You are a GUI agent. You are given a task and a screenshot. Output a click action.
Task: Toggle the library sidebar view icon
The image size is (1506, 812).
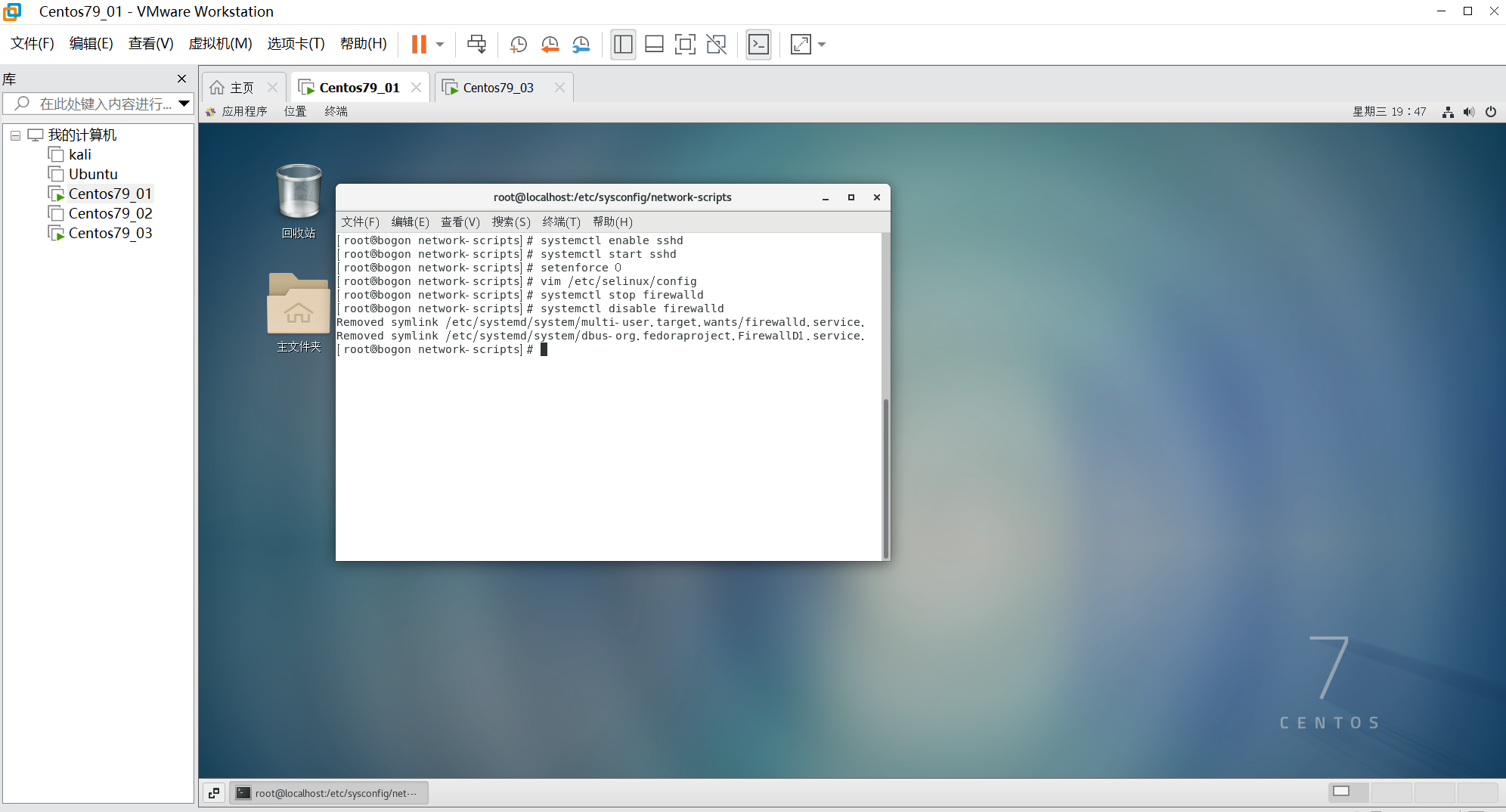click(623, 45)
